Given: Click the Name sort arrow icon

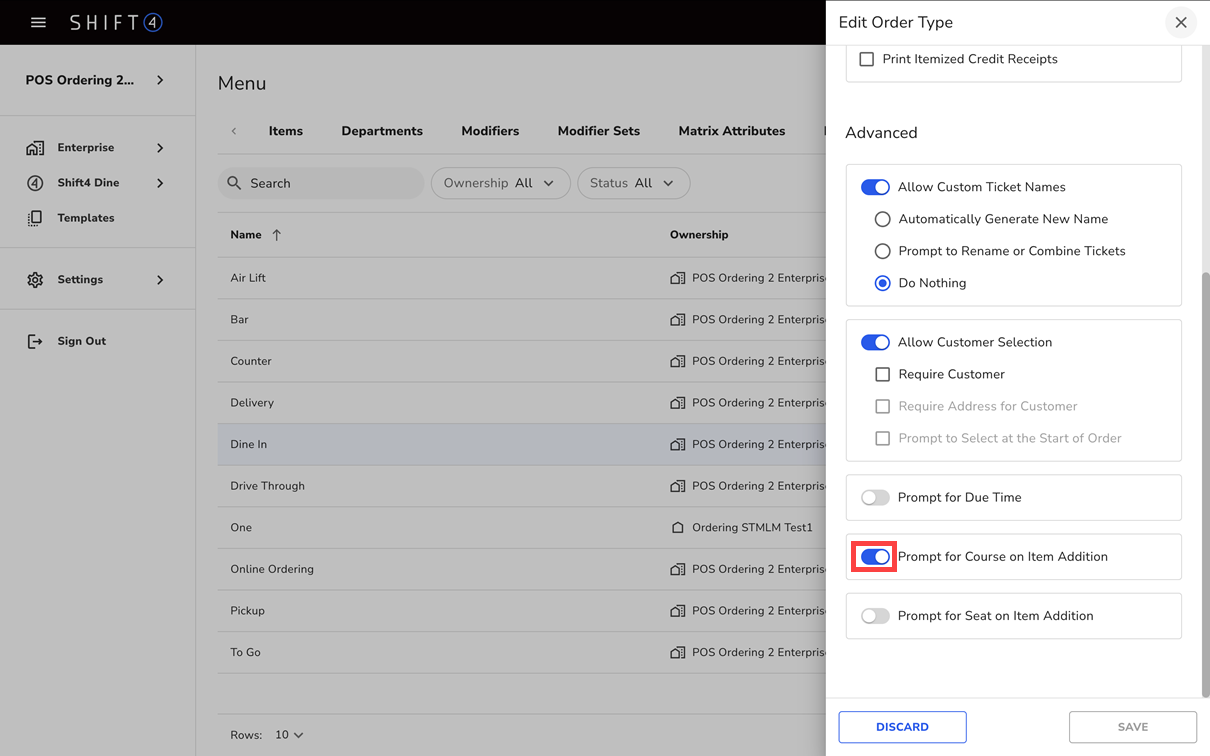Looking at the screenshot, I should pos(277,235).
